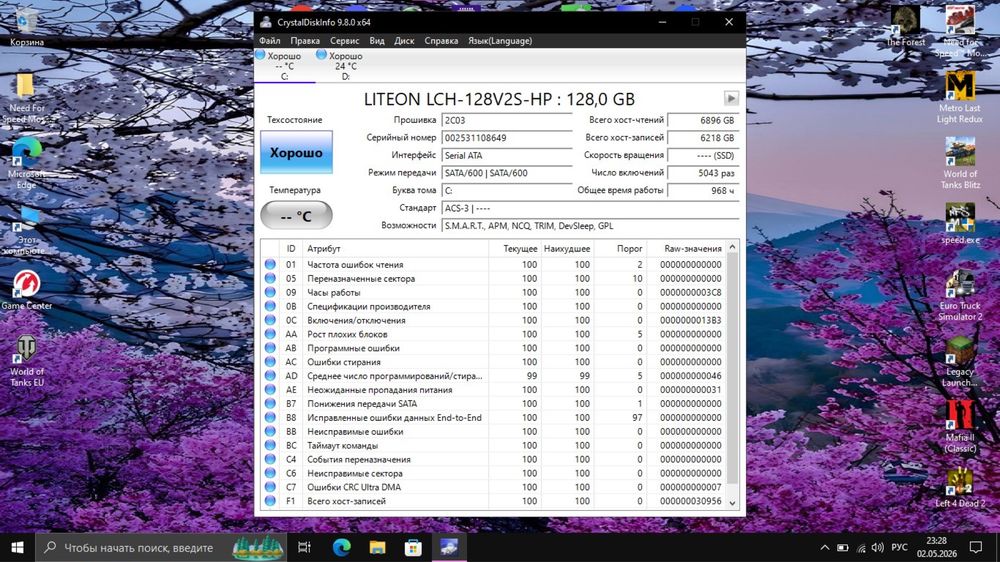The height and width of the screenshot is (562, 1000).
Task: Select Исправленные ошибки данных End-to-End row
Action: coord(493,418)
